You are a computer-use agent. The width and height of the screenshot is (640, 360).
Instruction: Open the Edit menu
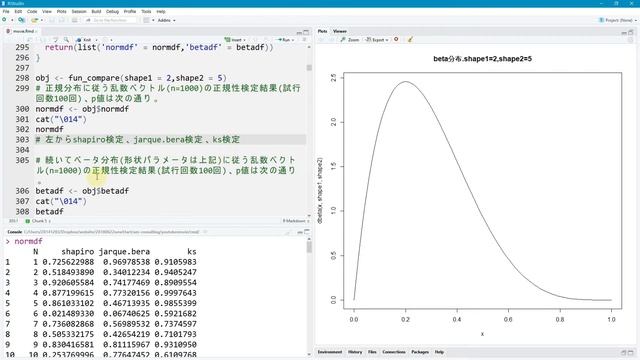click(x=18, y=11)
